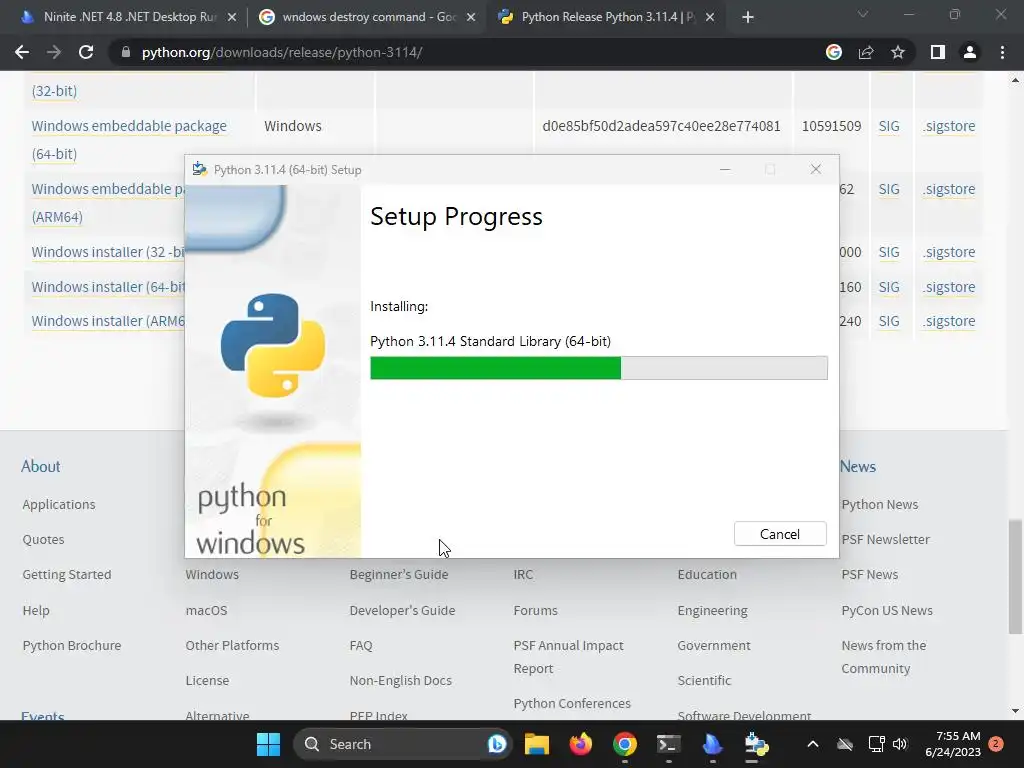Launch Firefox from the taskbar

[x=581, y=744]
